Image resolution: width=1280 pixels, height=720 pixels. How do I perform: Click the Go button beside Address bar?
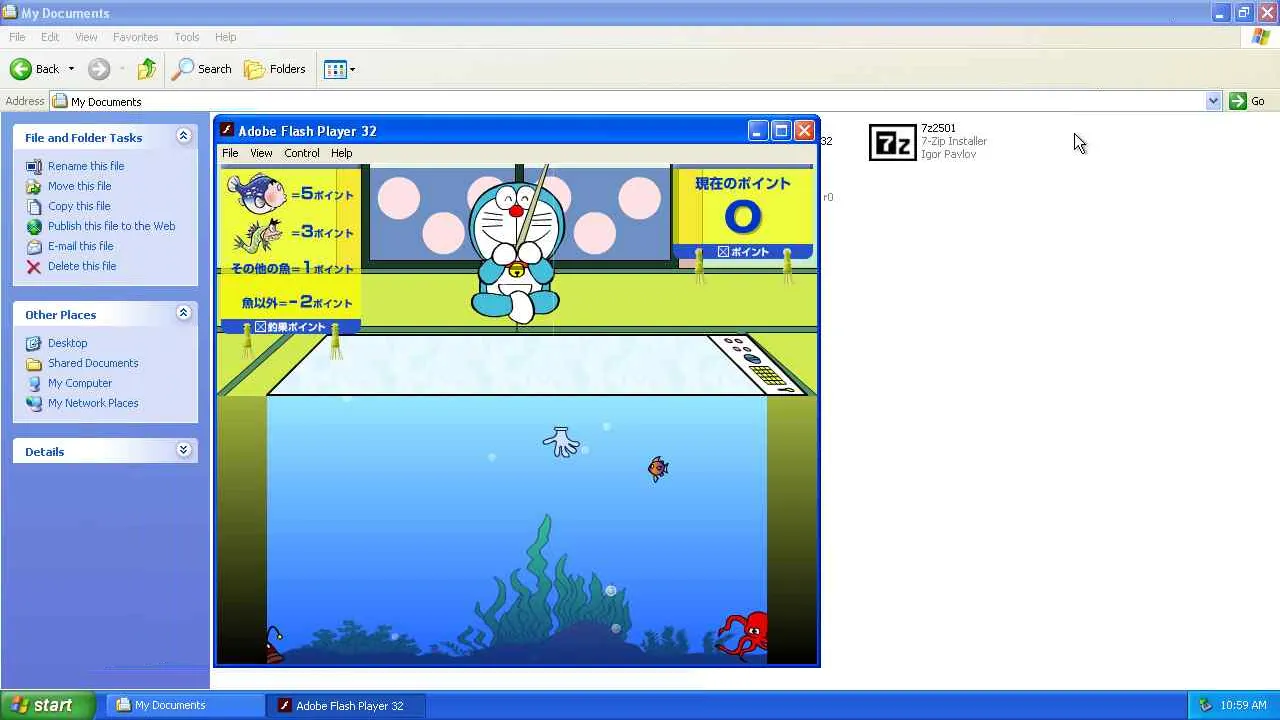pyautogui.click(x=1247, y=101)
